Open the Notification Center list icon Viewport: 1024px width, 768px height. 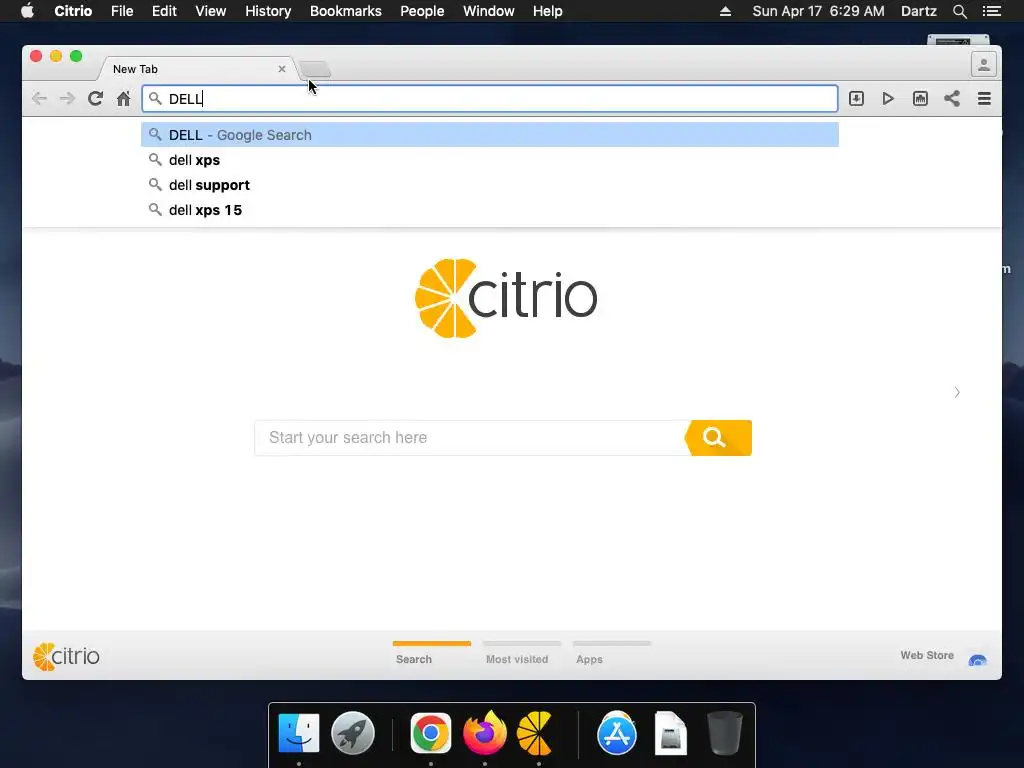tap(991, 11)
